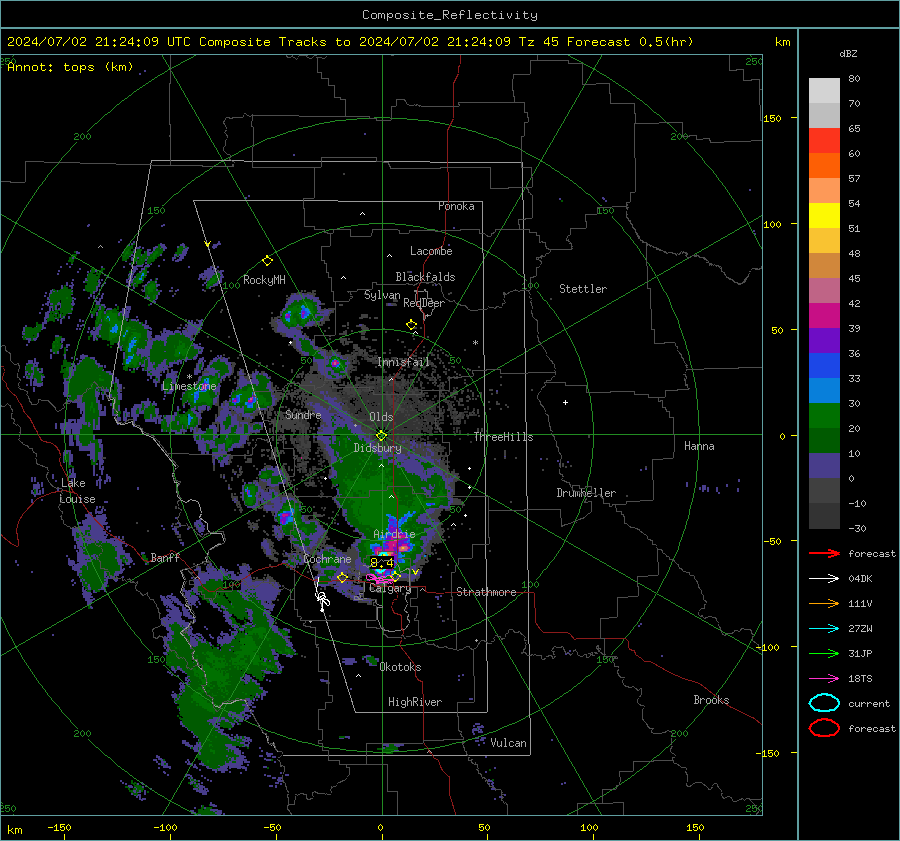Click the white storm track marker southwest of Calgary

[x=323, y=600]
